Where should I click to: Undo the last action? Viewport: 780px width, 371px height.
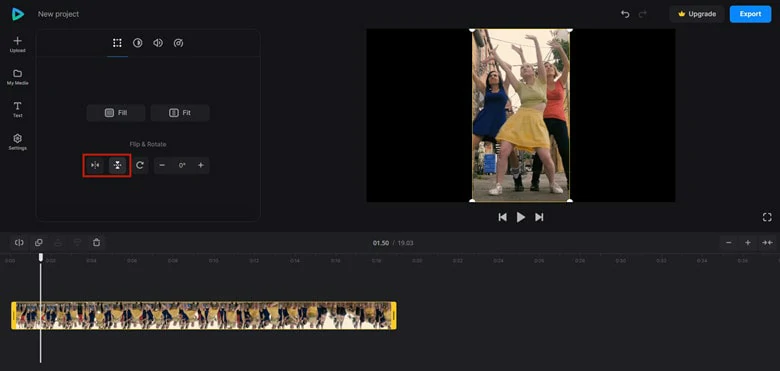coord(625,14)
